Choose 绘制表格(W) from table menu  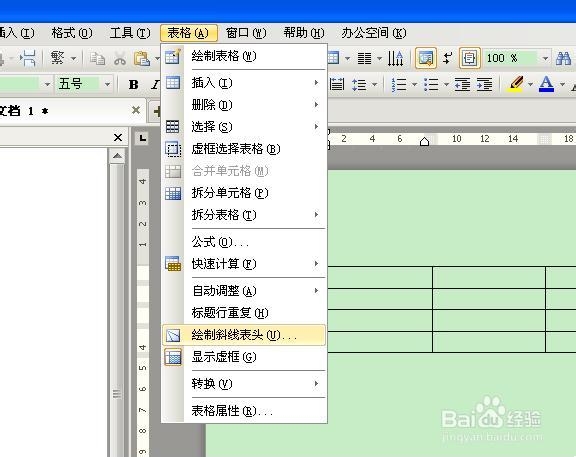pyautogui.click(x=244, y=56)
